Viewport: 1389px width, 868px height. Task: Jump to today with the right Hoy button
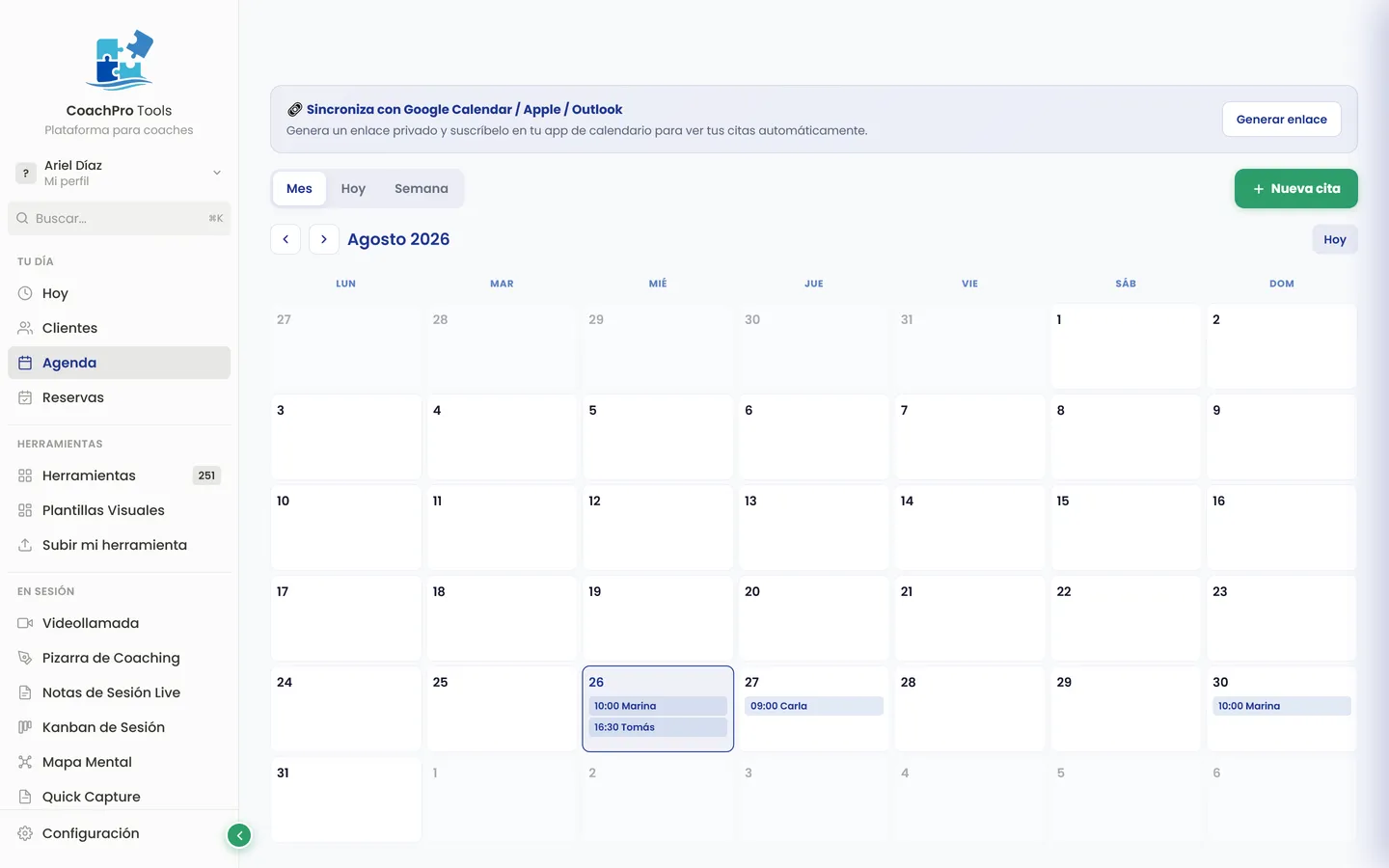point(1335,239)
